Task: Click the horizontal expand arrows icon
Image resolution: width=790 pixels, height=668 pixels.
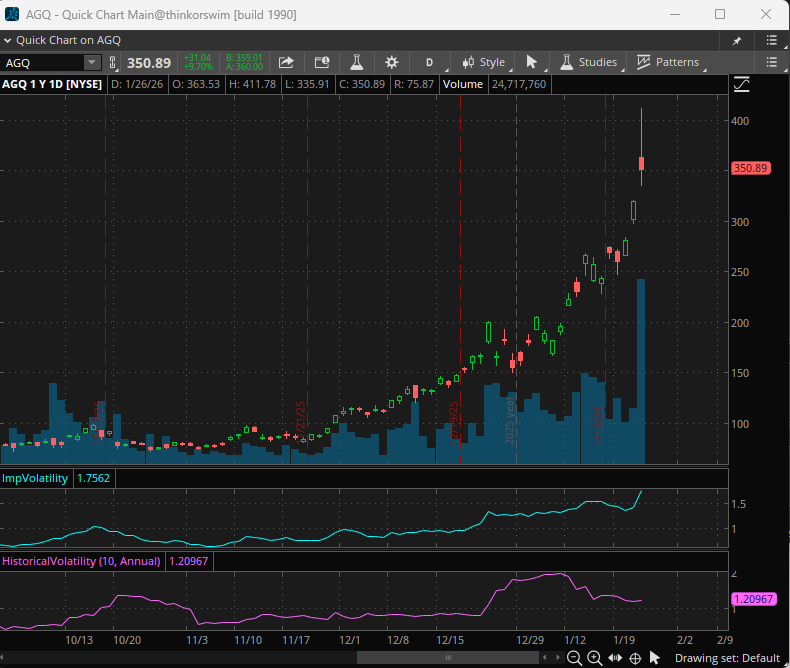Action: tap(615, 658)
